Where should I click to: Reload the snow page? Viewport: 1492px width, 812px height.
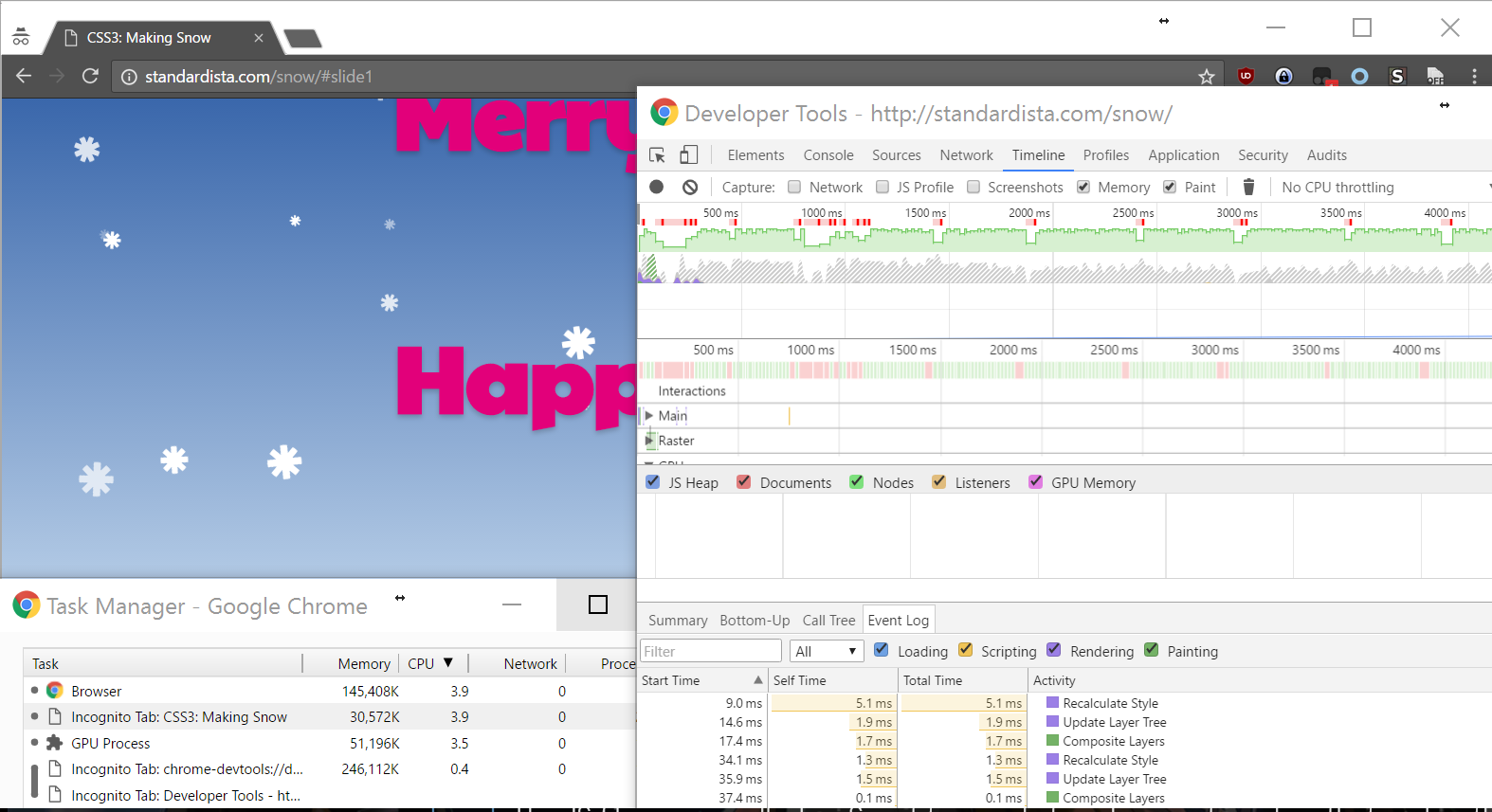click(90, 76)
